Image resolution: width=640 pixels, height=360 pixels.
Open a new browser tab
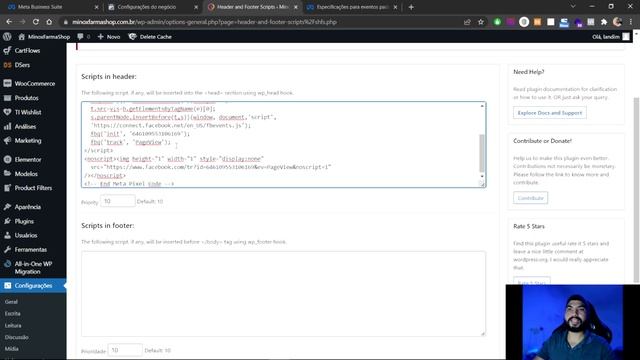tap(411, 7)
